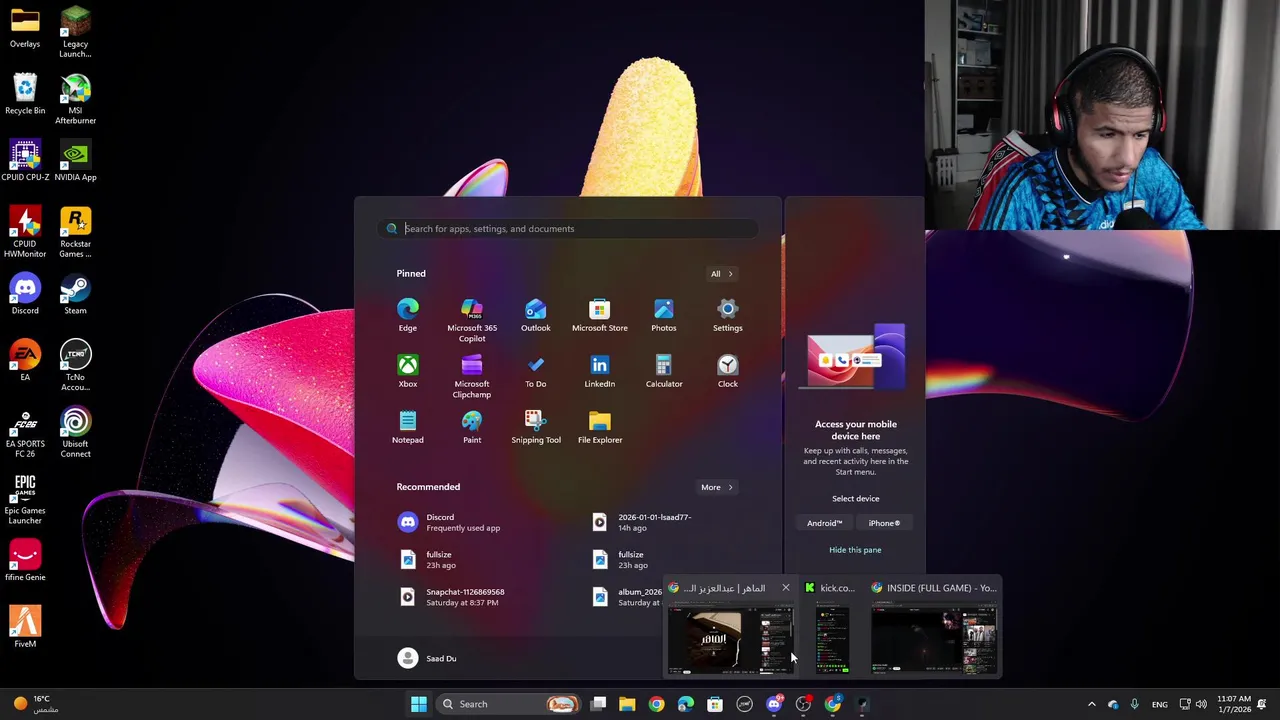Image resolution: width=1280 pixels, height=720 pixels.
Task: Select Discord desktop shortcut
Action: tap(25, 295)
